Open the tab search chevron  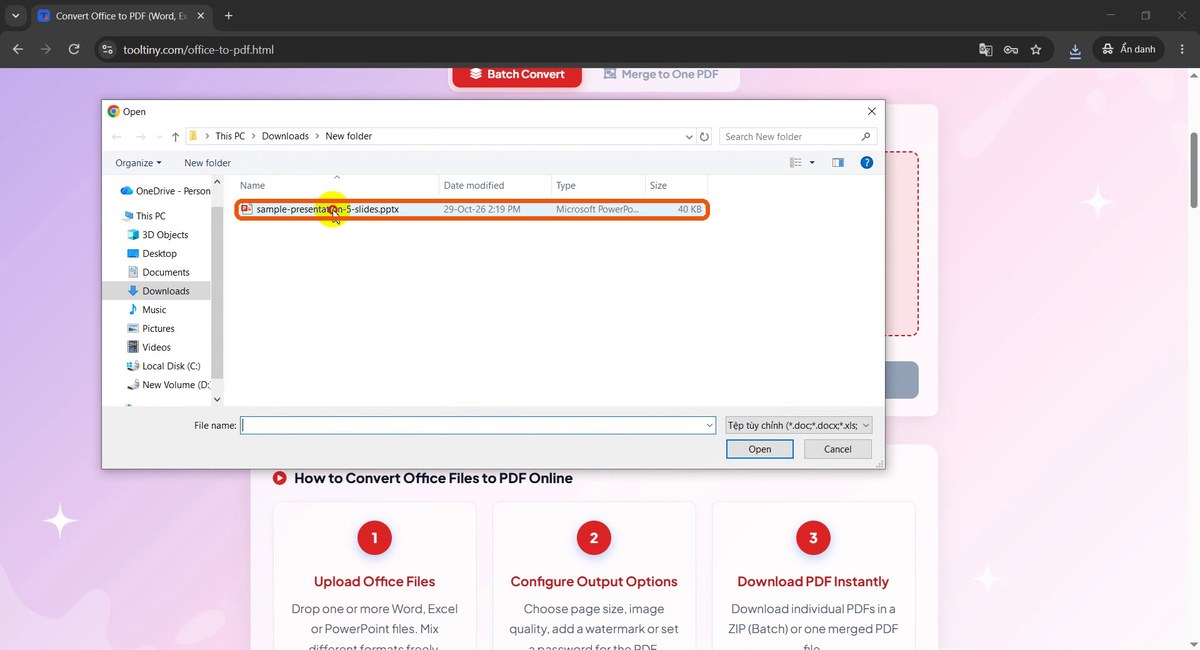point(15,16)
